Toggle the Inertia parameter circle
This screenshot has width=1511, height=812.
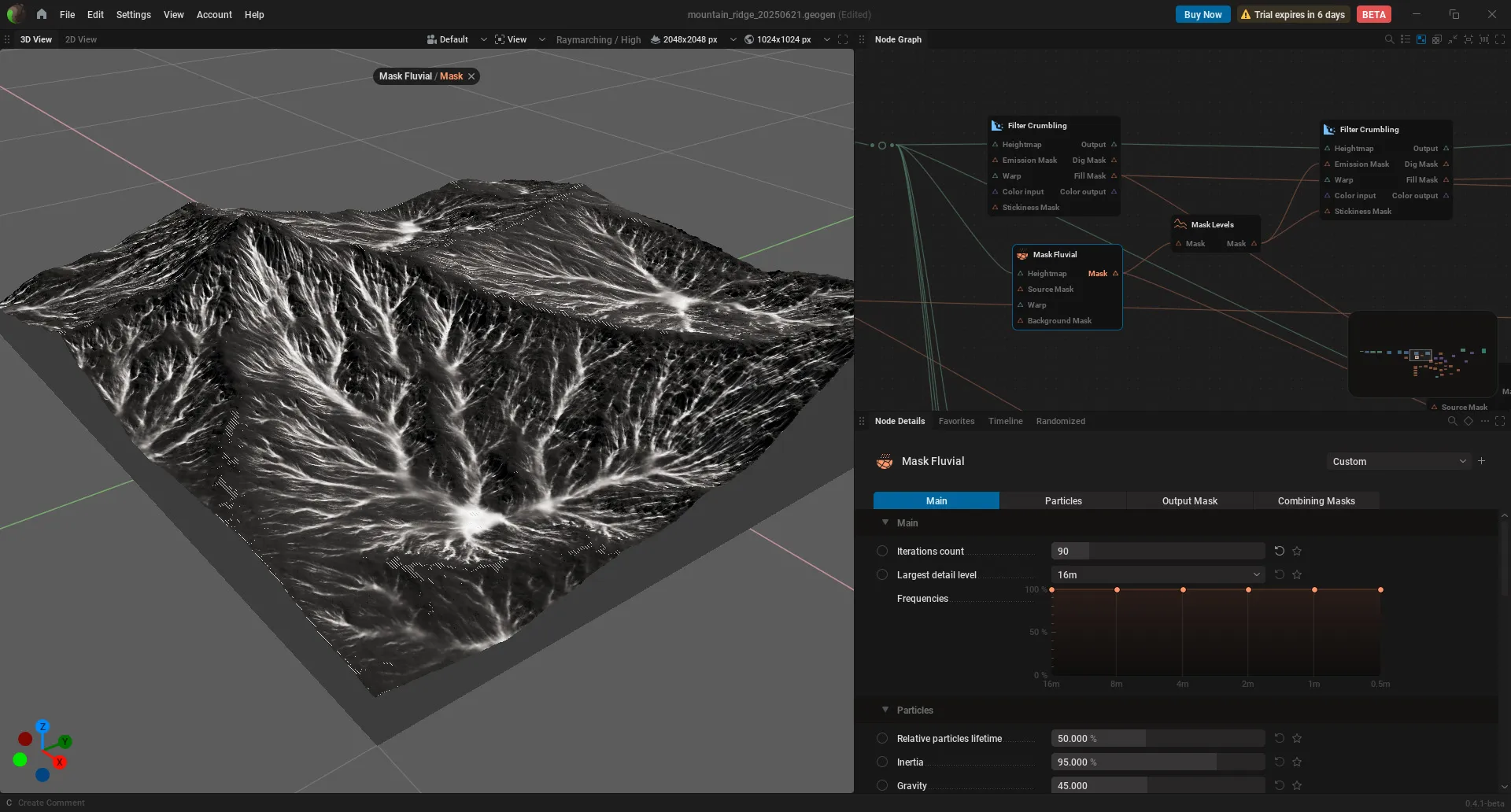point(882,762)
